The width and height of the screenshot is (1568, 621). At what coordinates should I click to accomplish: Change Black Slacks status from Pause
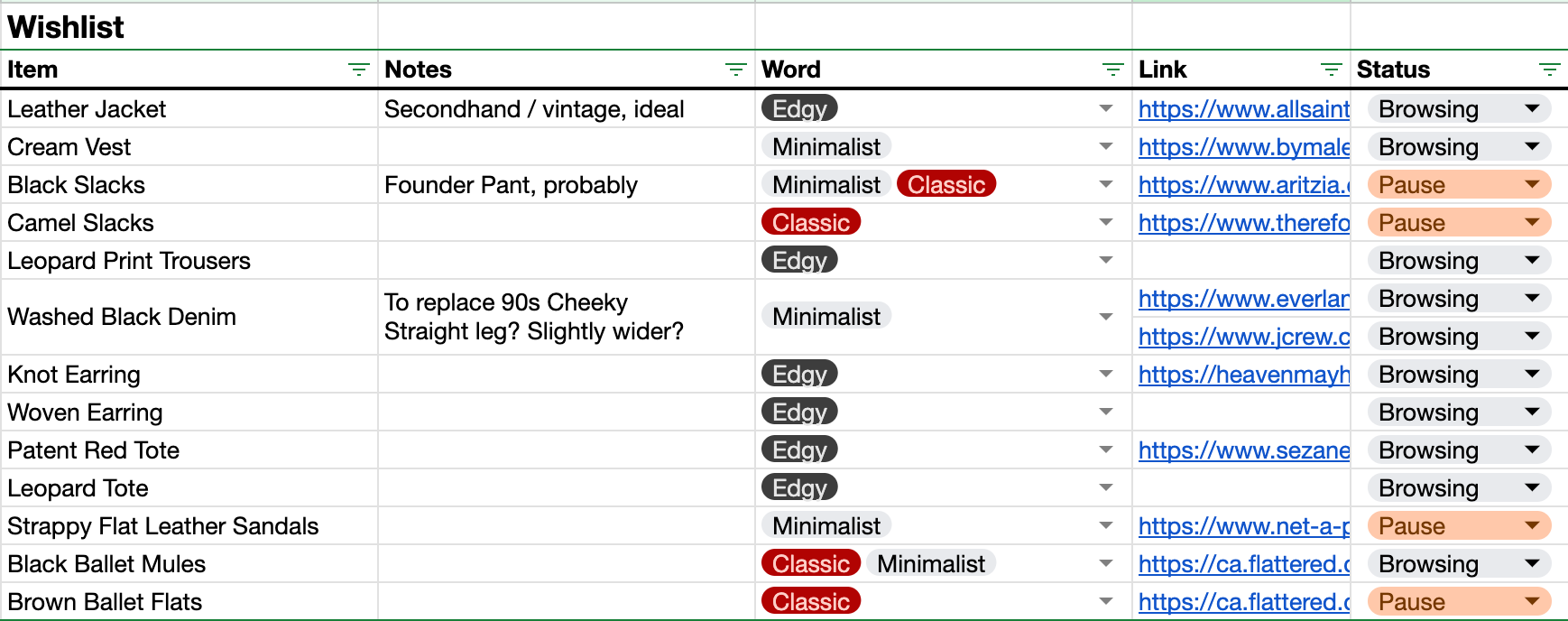pyautogui.click(x=1460, y=184)
